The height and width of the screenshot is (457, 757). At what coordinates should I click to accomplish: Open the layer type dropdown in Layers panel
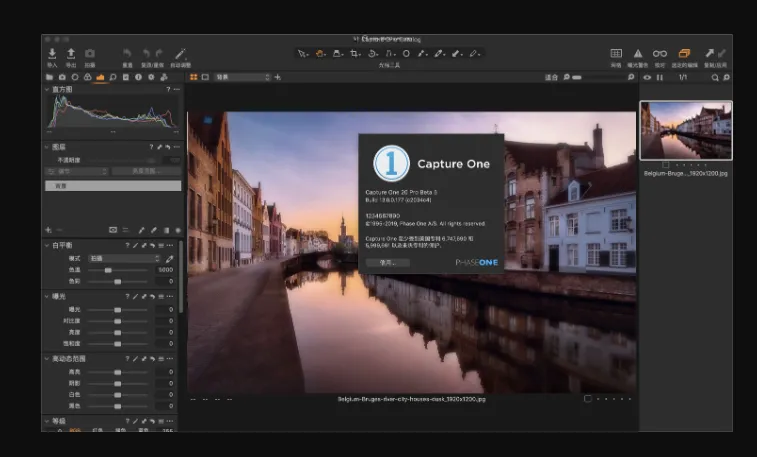click(x=76, y=171)
